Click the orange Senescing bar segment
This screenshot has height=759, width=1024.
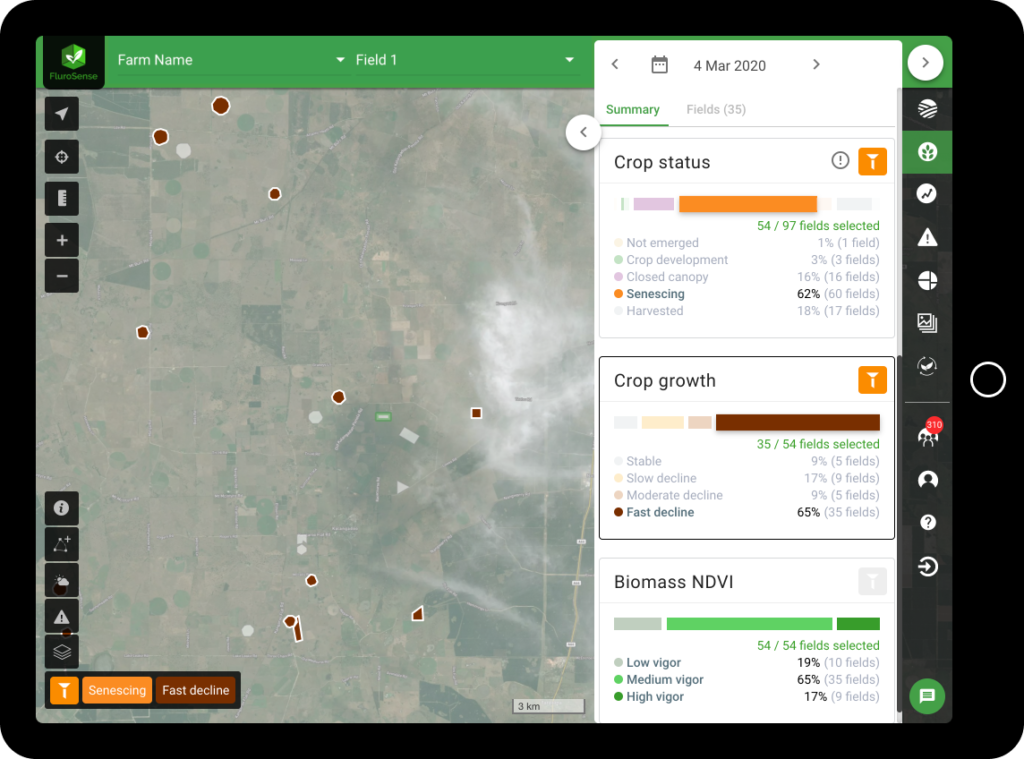(748, 204)
